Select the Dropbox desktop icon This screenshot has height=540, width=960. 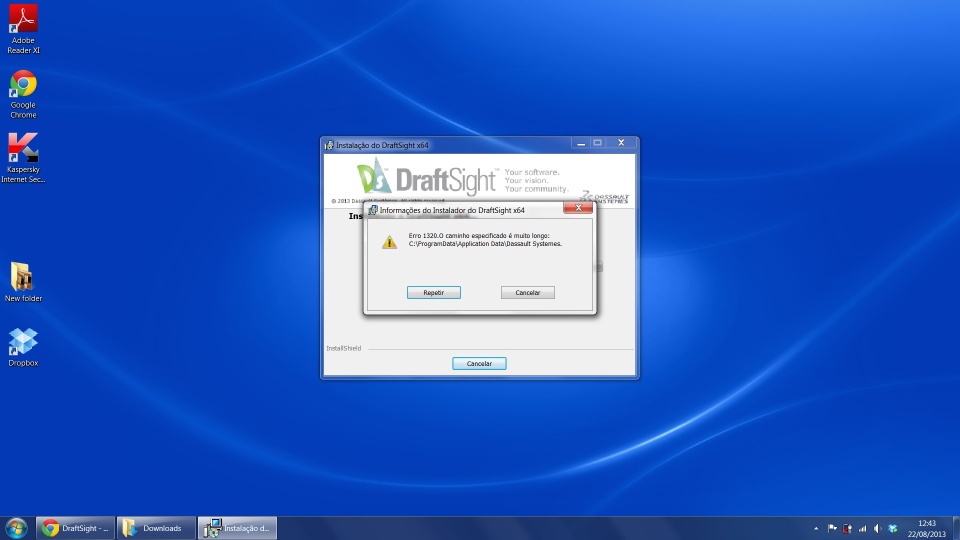23,347
